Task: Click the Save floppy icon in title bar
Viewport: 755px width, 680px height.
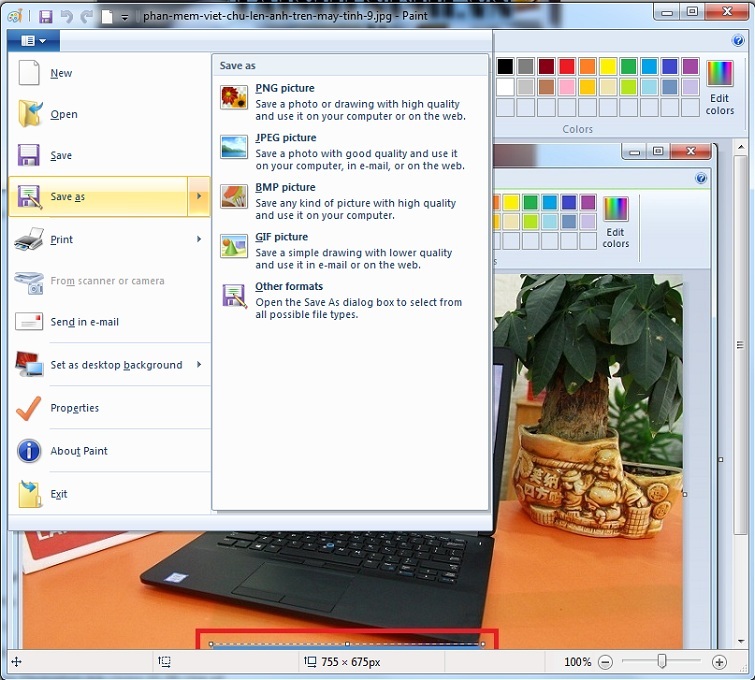Action: [45, 17]
